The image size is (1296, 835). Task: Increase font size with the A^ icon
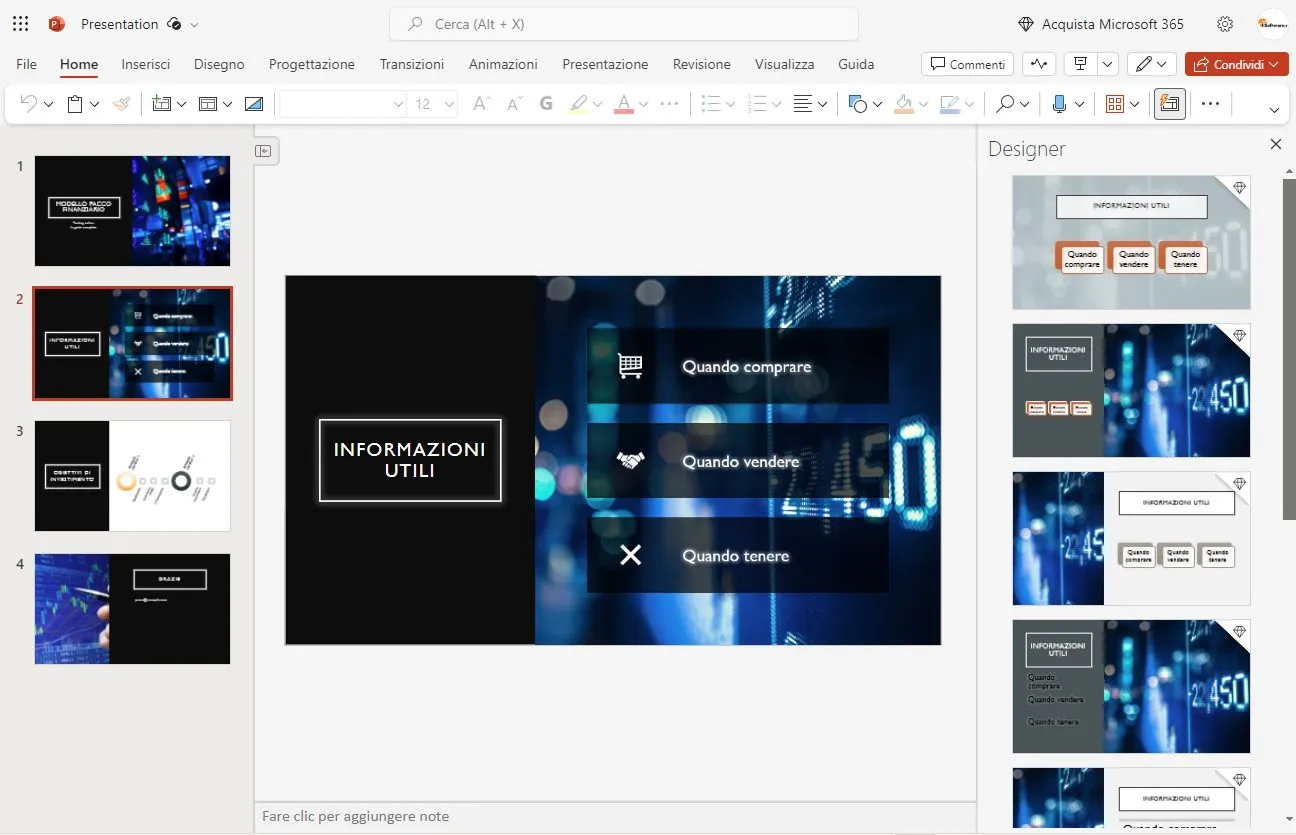pyautogui.click(x=480, y=103)
